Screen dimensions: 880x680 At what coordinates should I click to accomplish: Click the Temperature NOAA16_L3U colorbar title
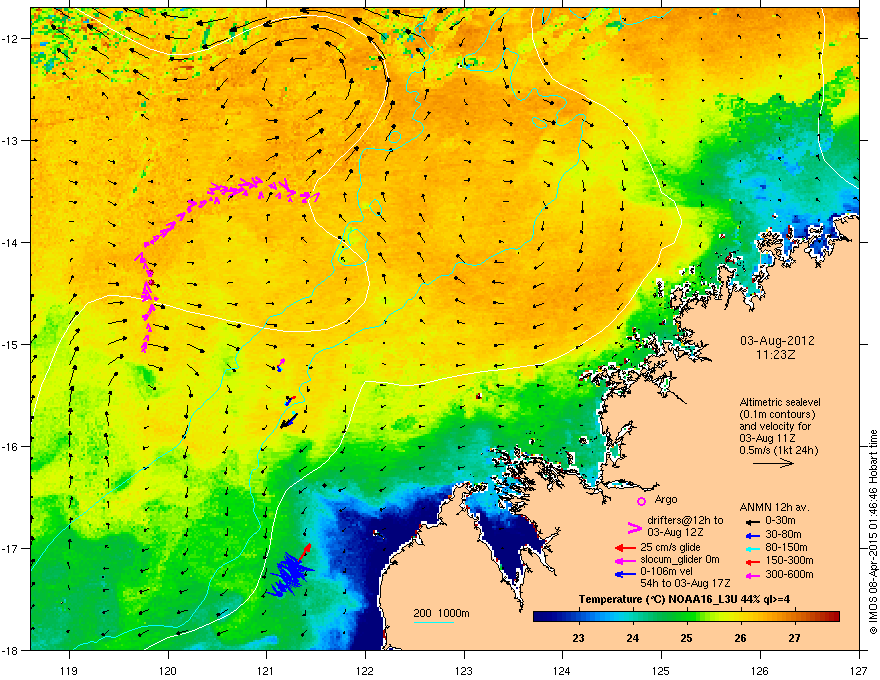(684, 599)
